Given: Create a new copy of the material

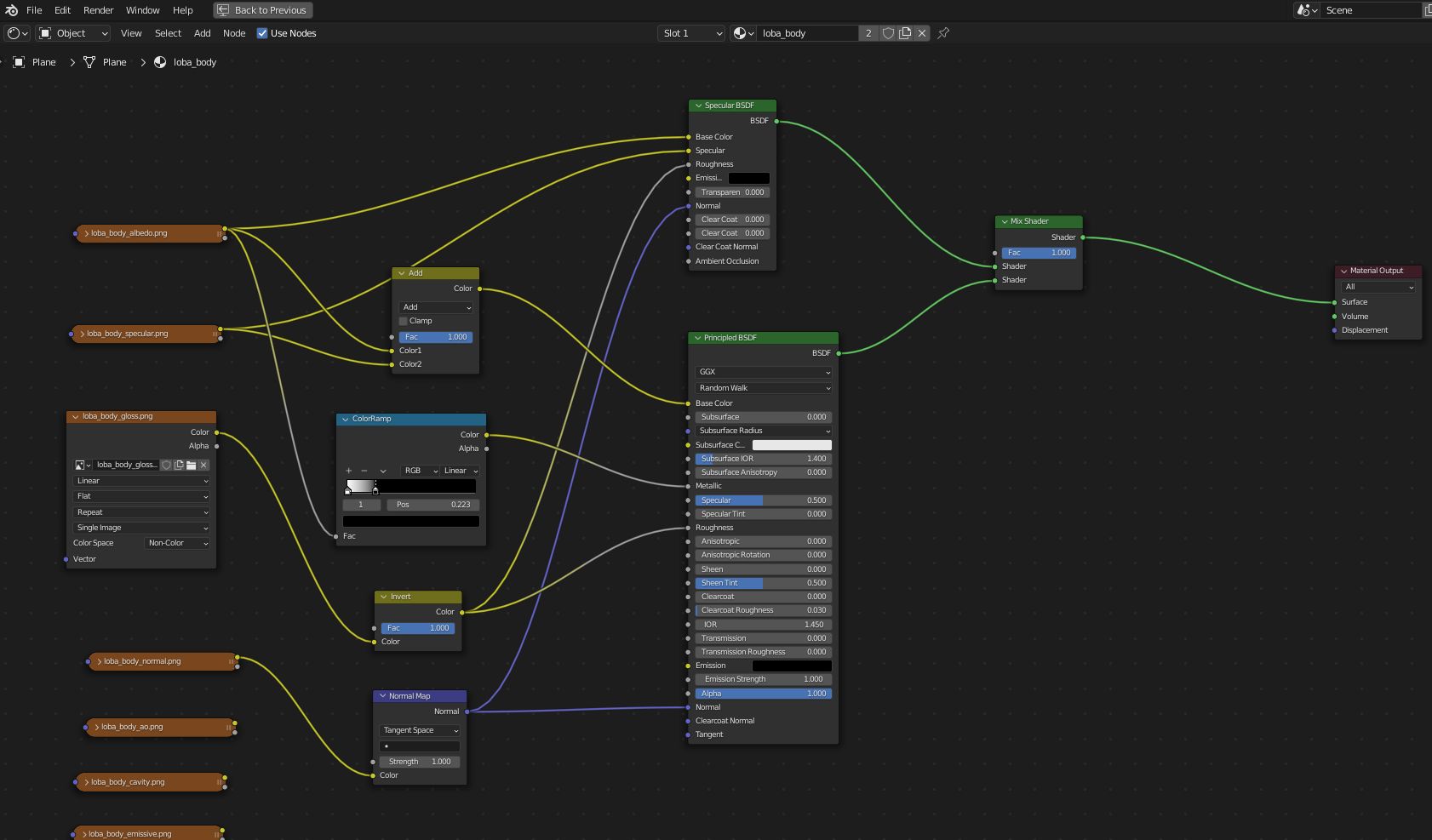Looking at the screenshot, I should point(904,33).
